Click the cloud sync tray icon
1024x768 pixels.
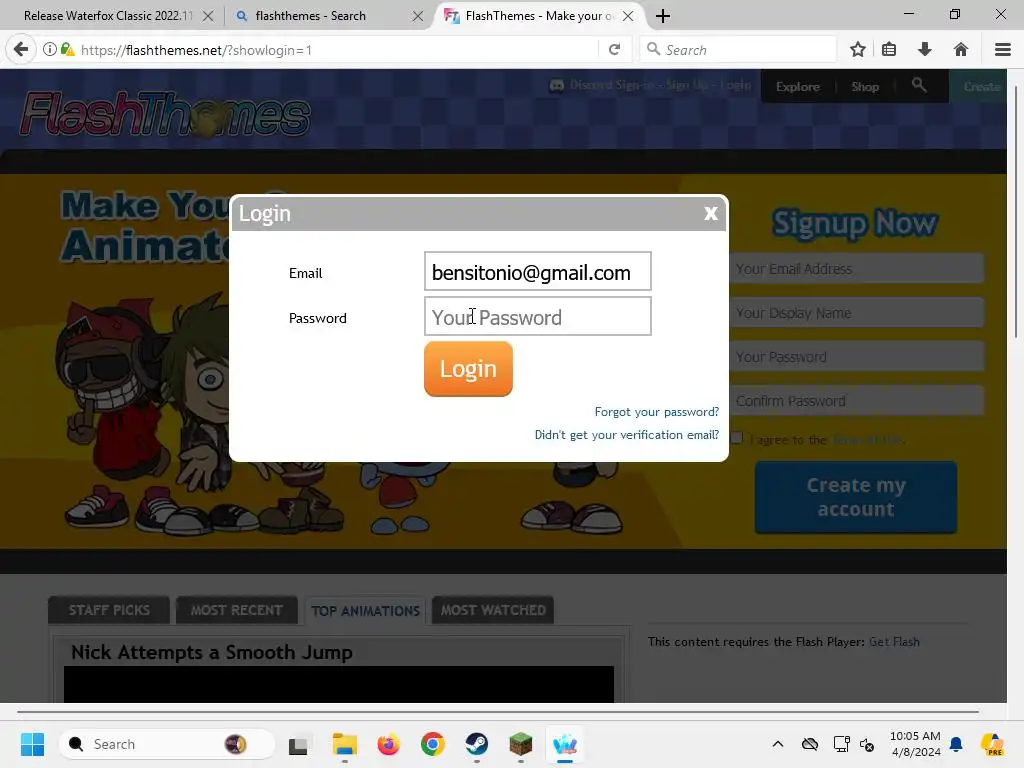[x=810, y=744]
